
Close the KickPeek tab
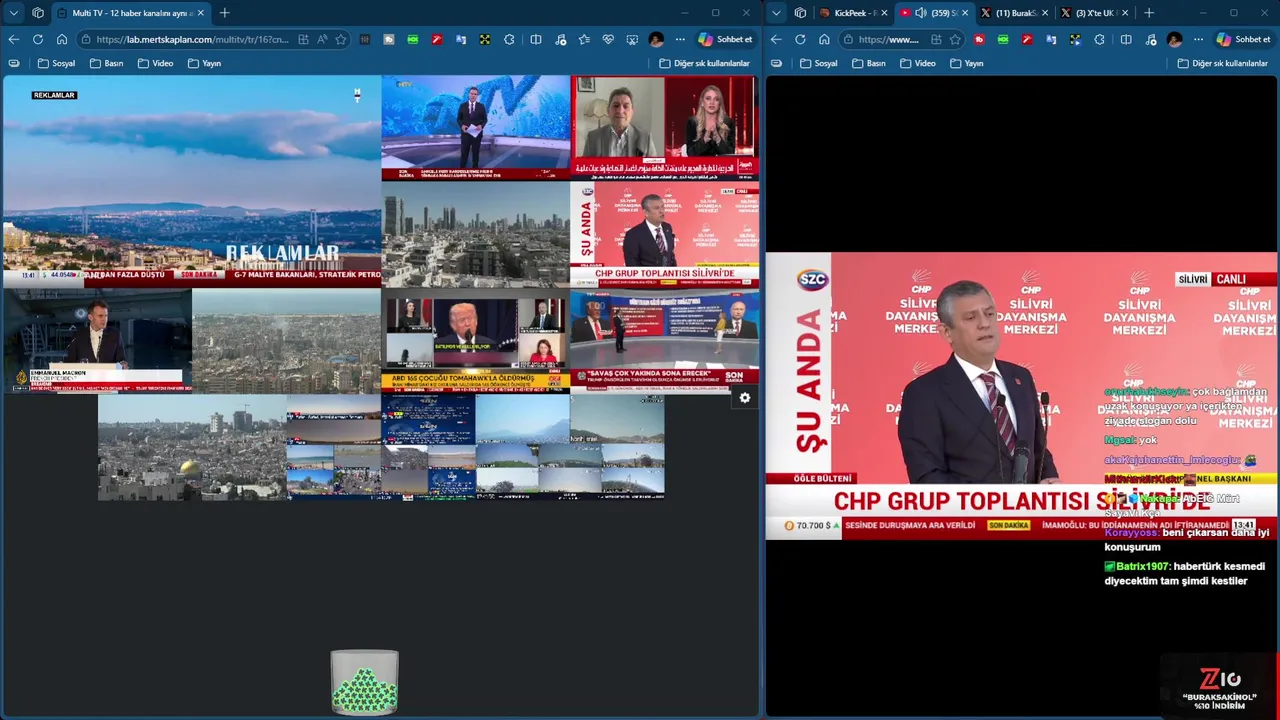pos(883,13)
